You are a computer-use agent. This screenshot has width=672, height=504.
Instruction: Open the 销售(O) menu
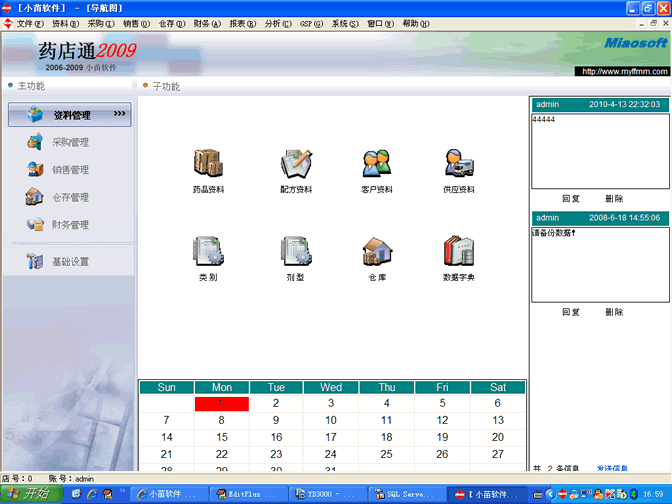(x=136, y=24)
